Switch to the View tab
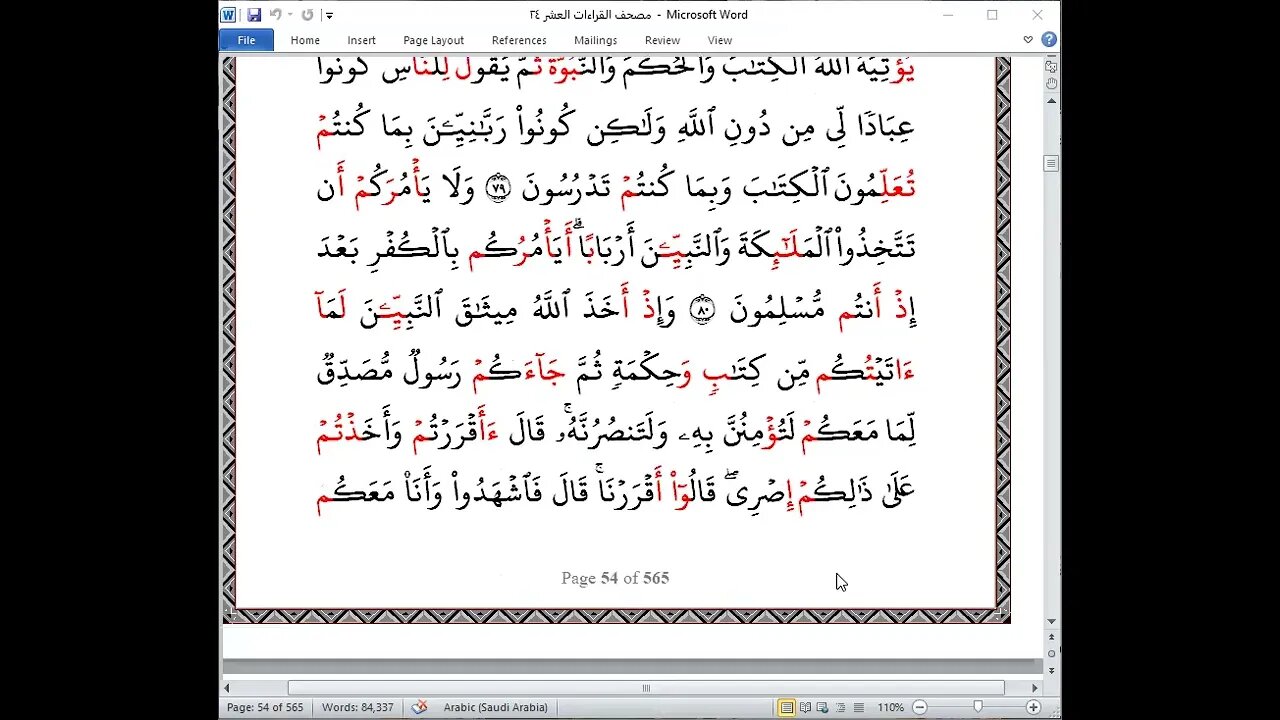The image size is (1280, 720). click(x=720, y=40)
